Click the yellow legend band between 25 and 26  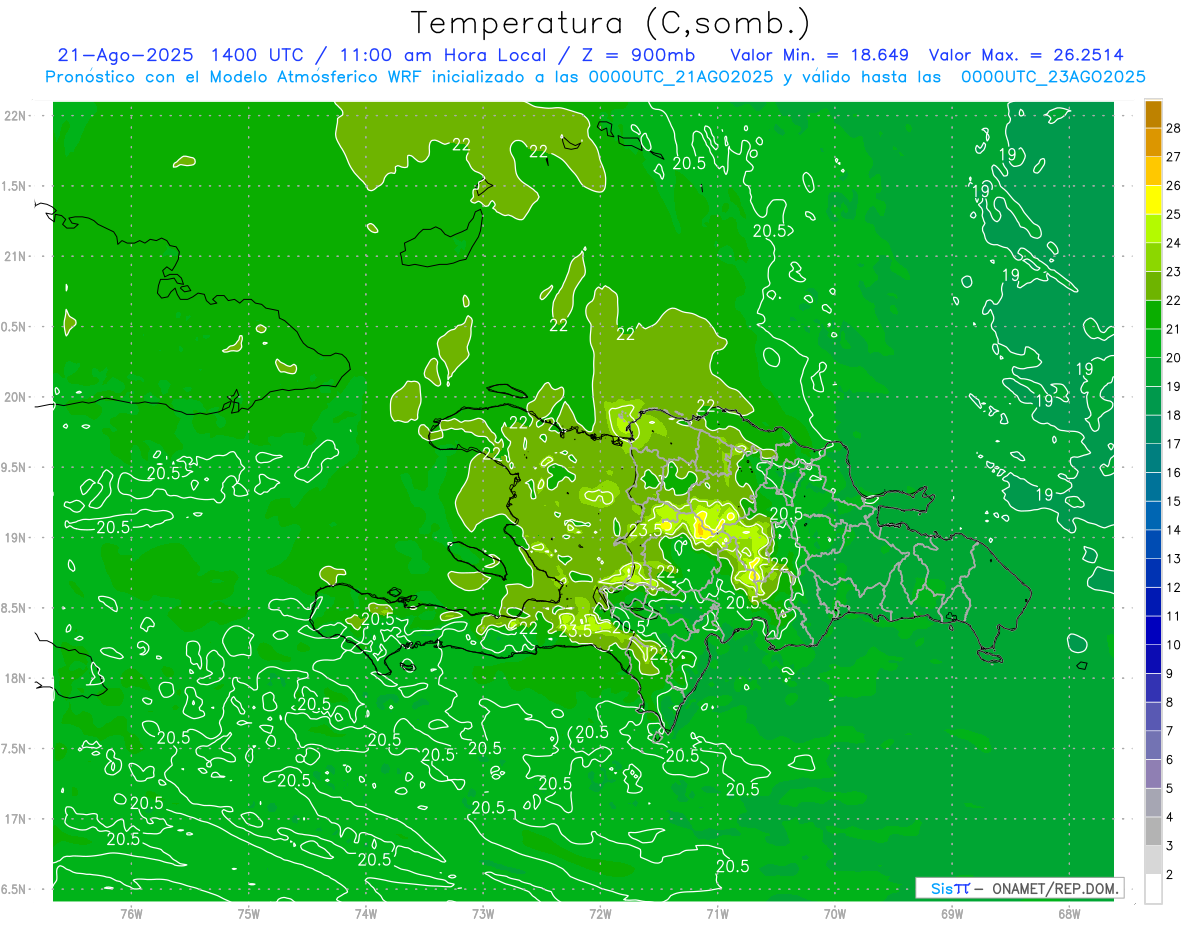1153,200
